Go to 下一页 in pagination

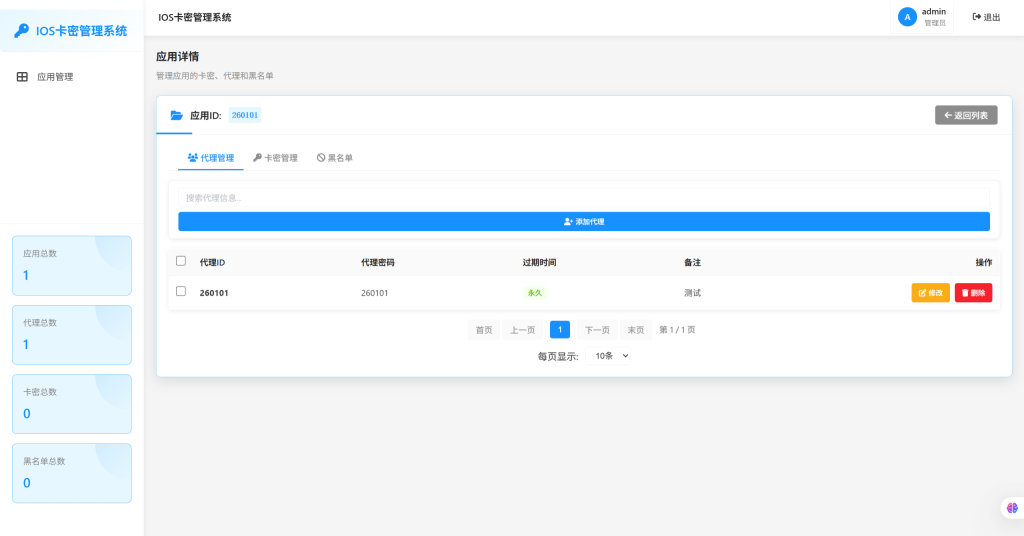(x=597, y=330)
